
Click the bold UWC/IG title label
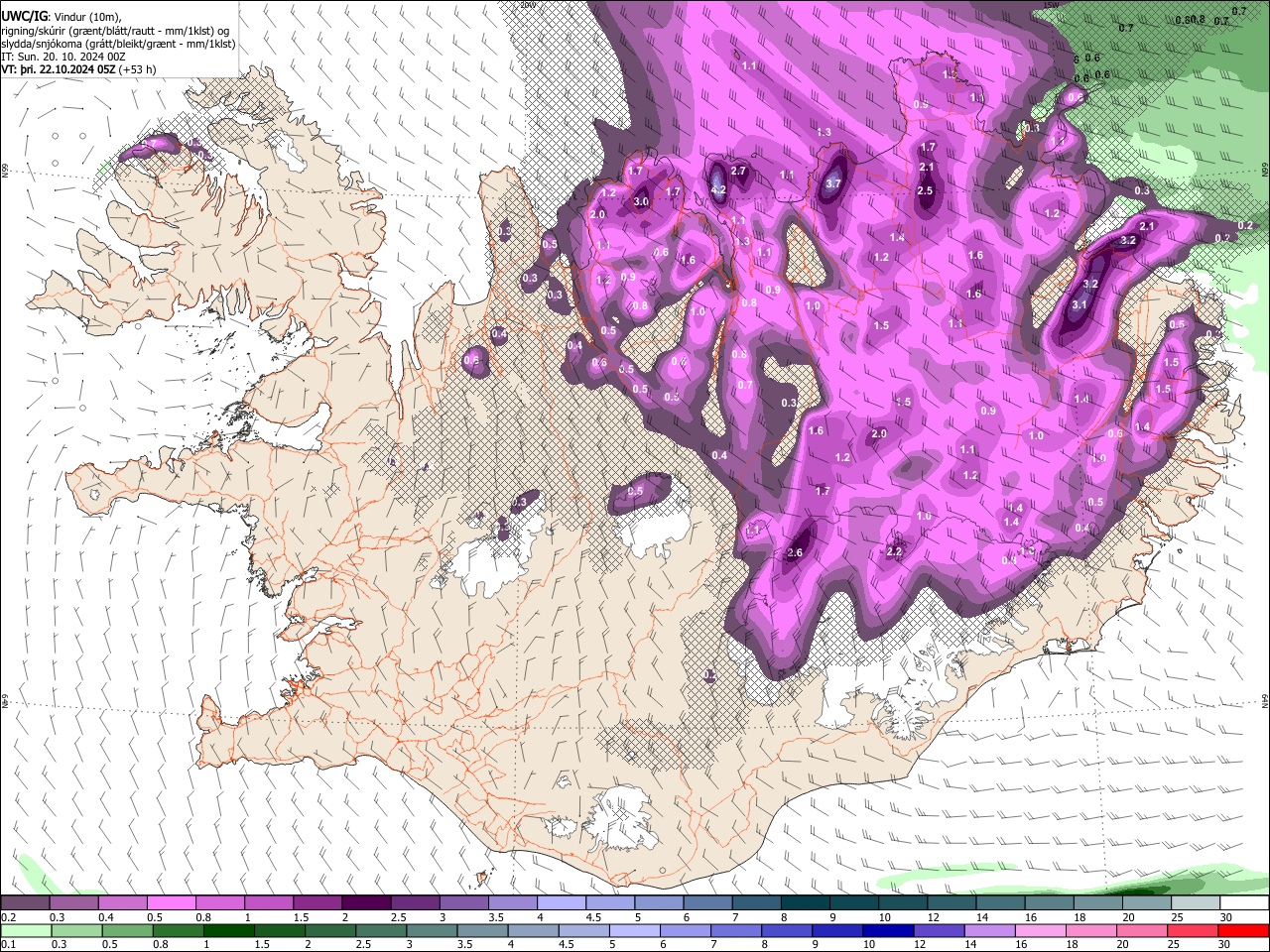24,16
